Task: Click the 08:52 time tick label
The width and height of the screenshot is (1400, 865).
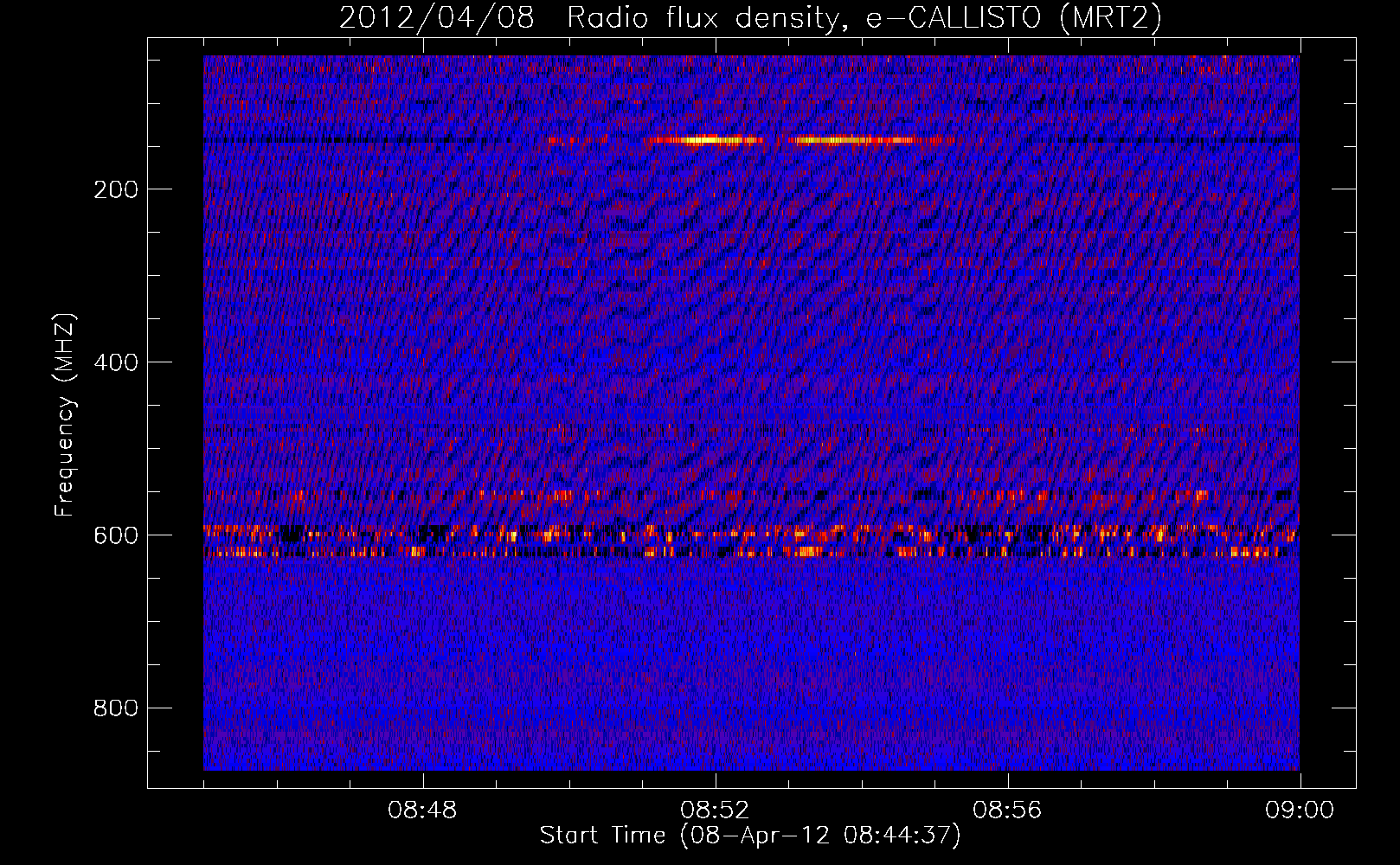Action: coord(715,811)
